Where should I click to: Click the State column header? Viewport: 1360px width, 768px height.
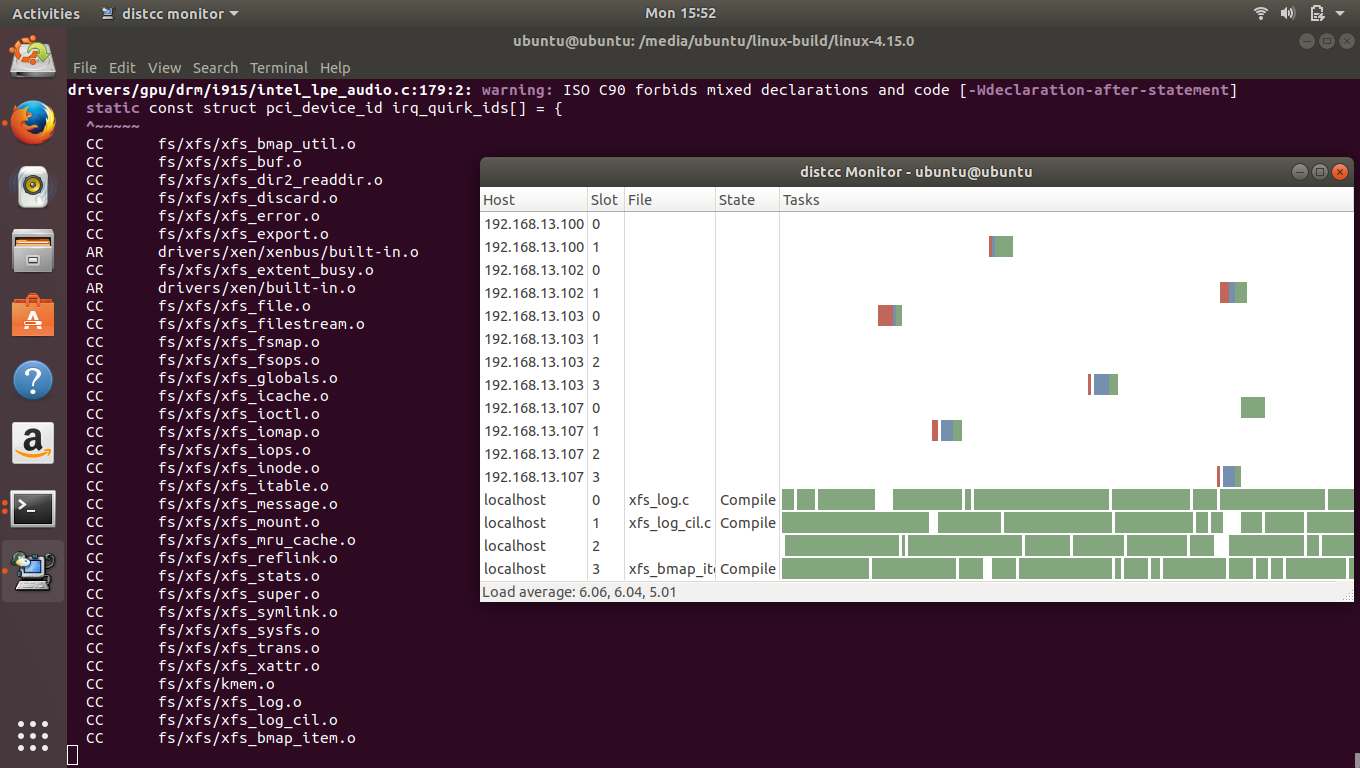[x=747, y=200]
